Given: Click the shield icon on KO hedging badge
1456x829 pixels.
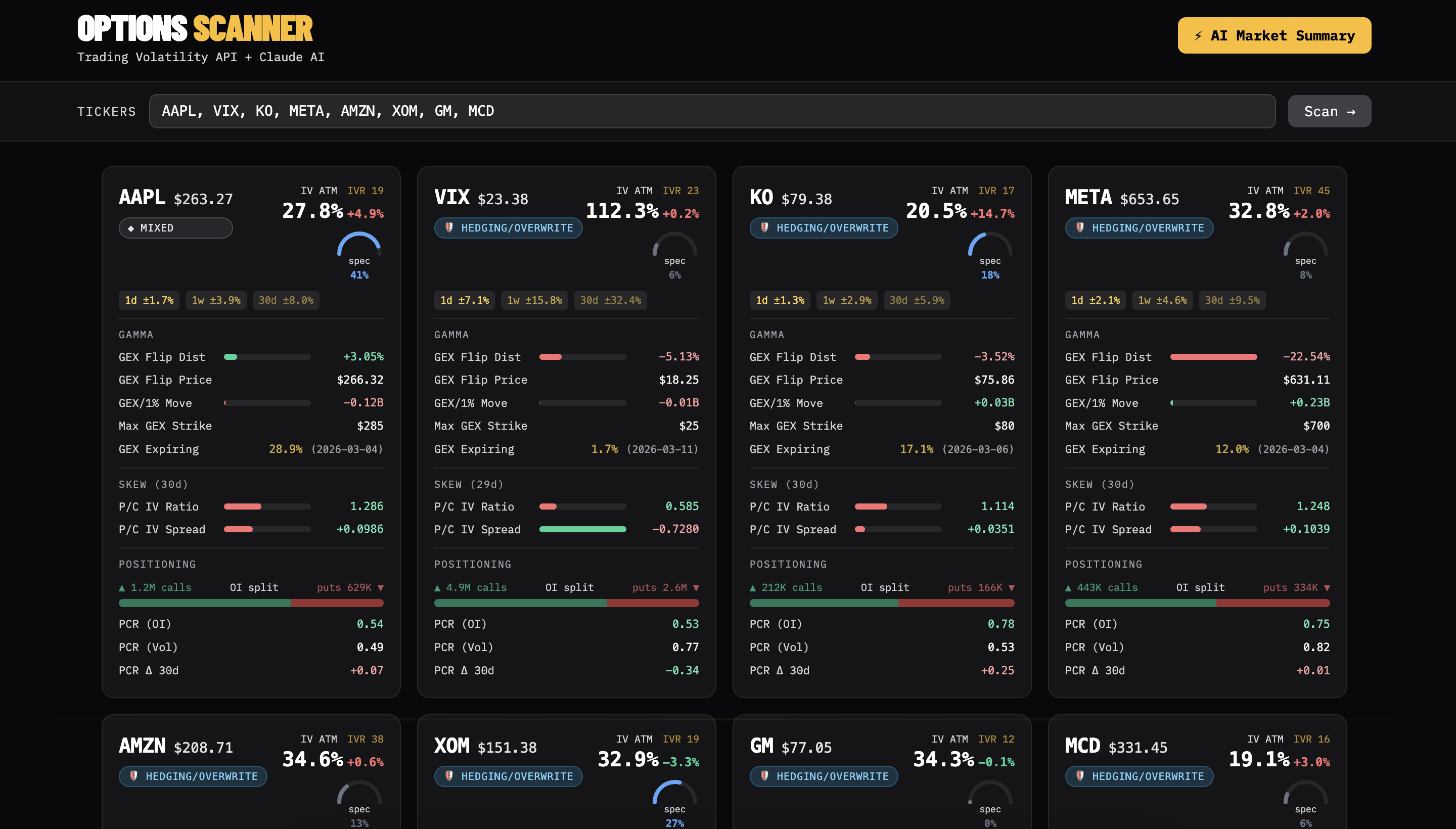Looking at the screenshot, I should [765, 228].
